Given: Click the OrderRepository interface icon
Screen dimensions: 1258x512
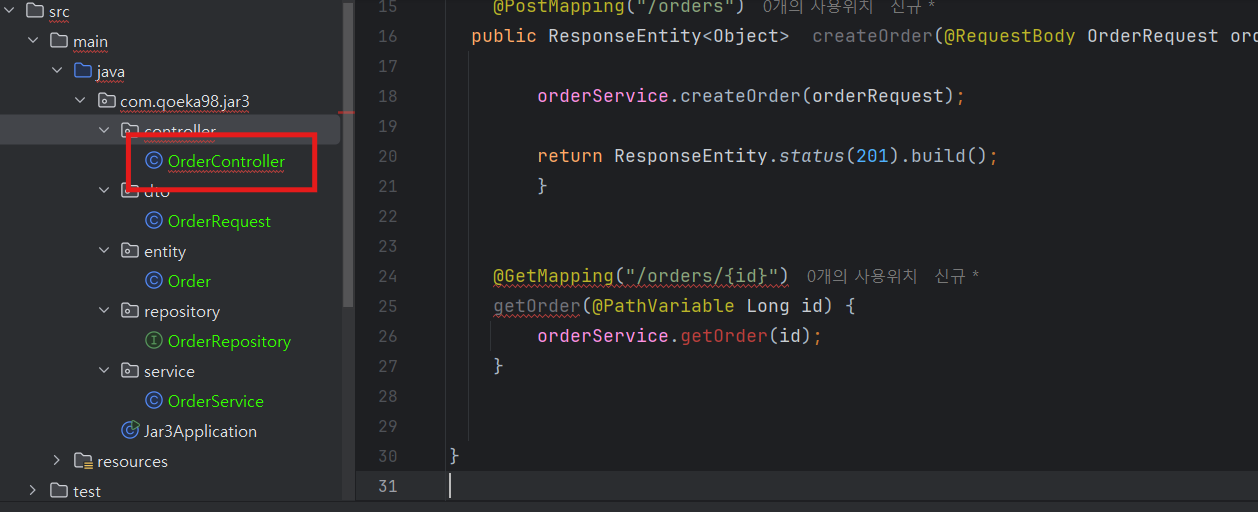Looking at the screenshot, I should [x=154, y=341].
